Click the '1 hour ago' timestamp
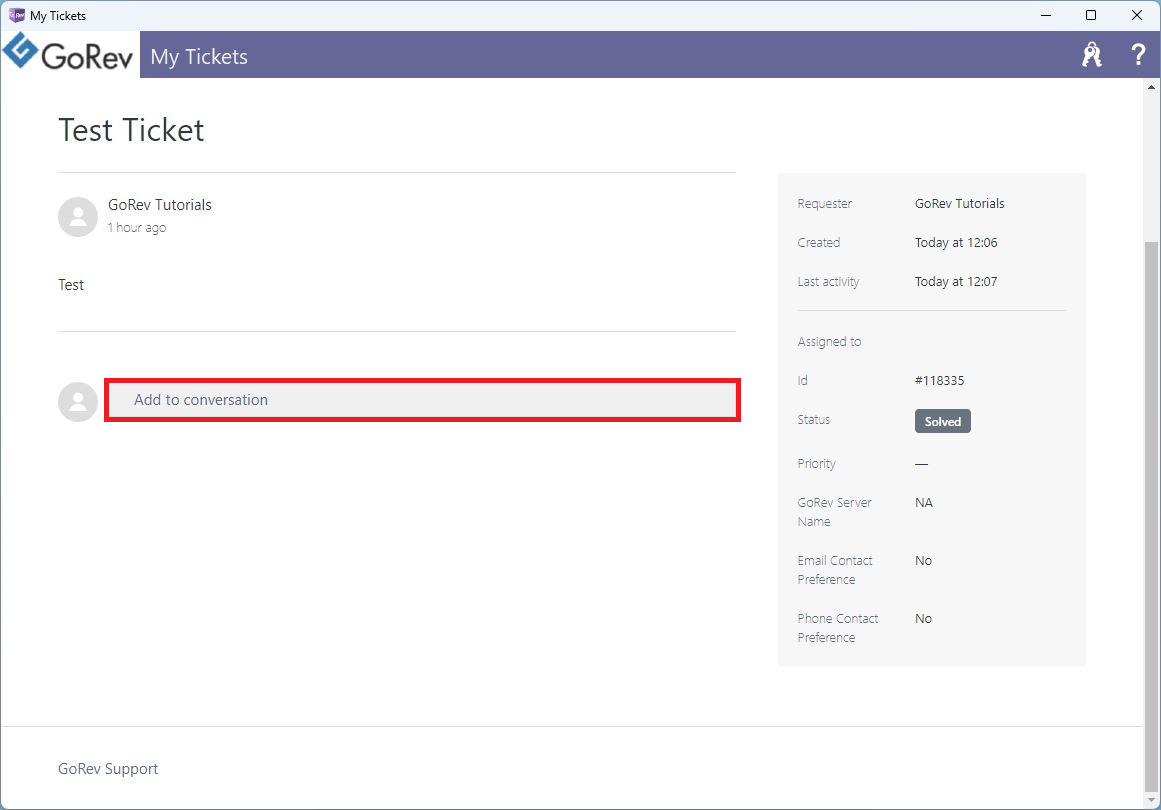 click(x=137, y=228)
